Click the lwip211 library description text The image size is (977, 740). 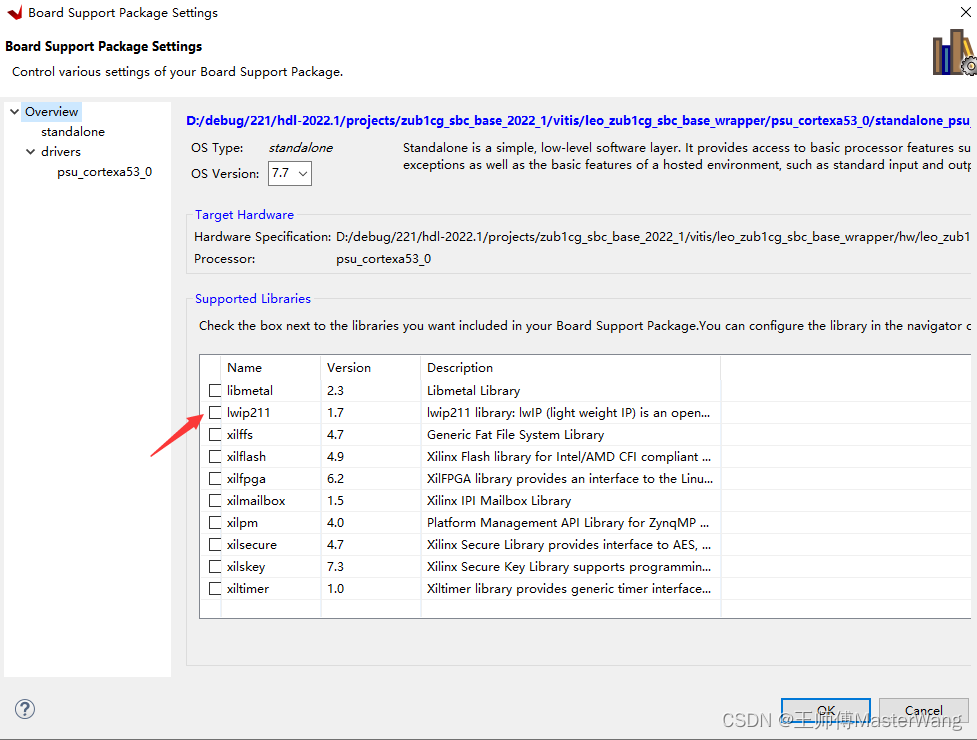(x=568, y=412)
